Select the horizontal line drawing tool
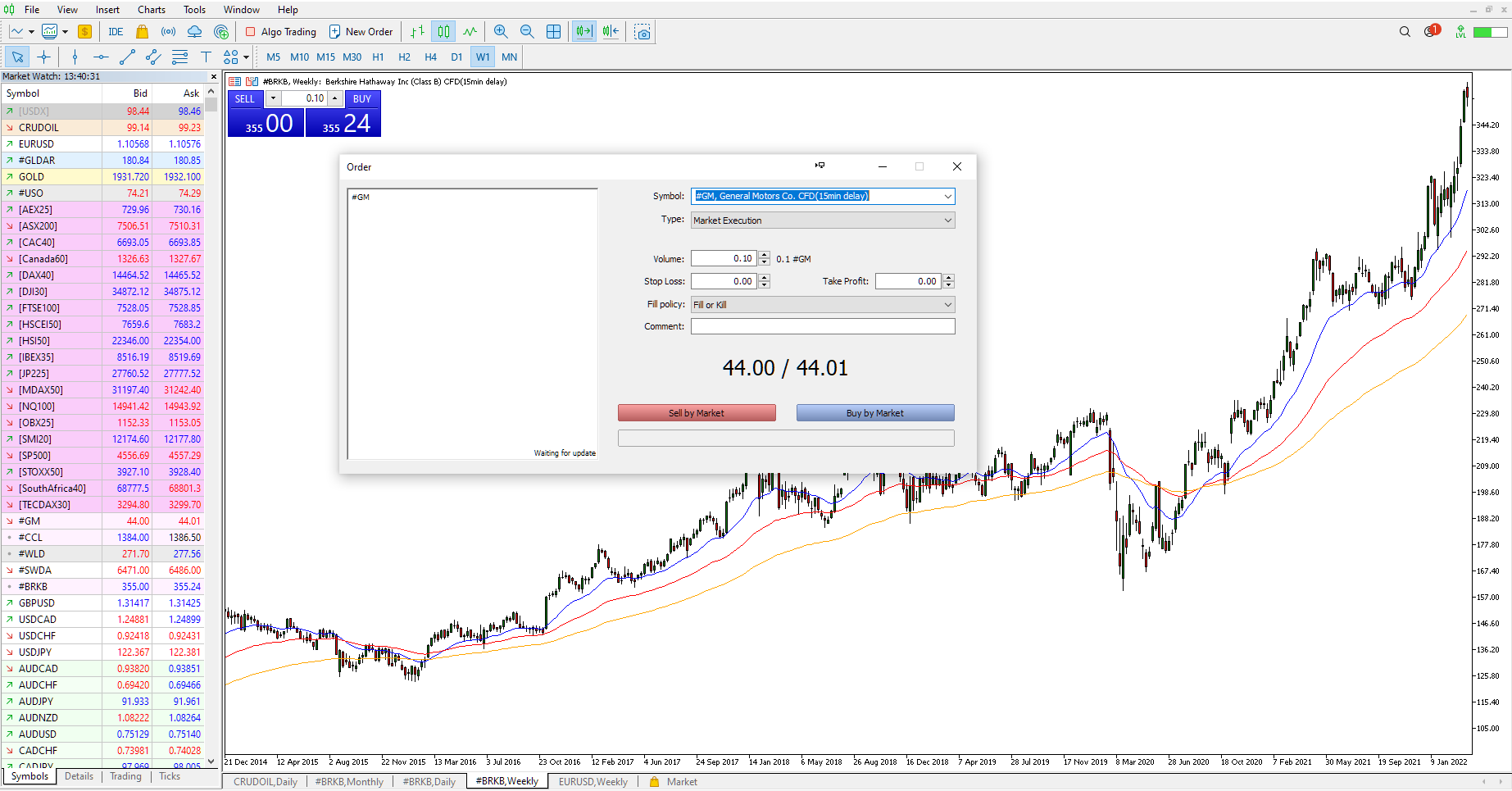This screenshot has height=791, width=1512. (101, 57)
